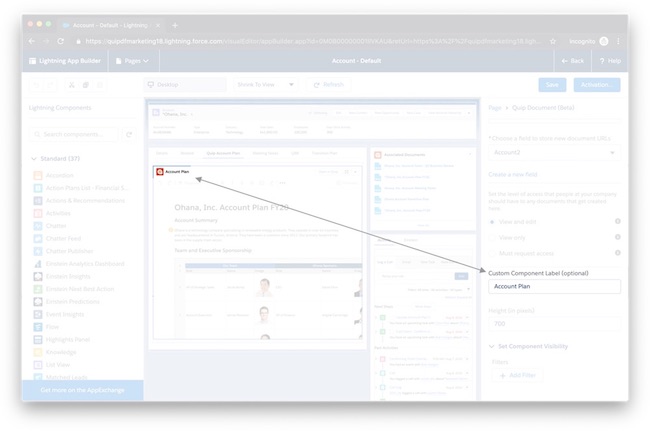Click the Chatter component in the list

[56, 226]
